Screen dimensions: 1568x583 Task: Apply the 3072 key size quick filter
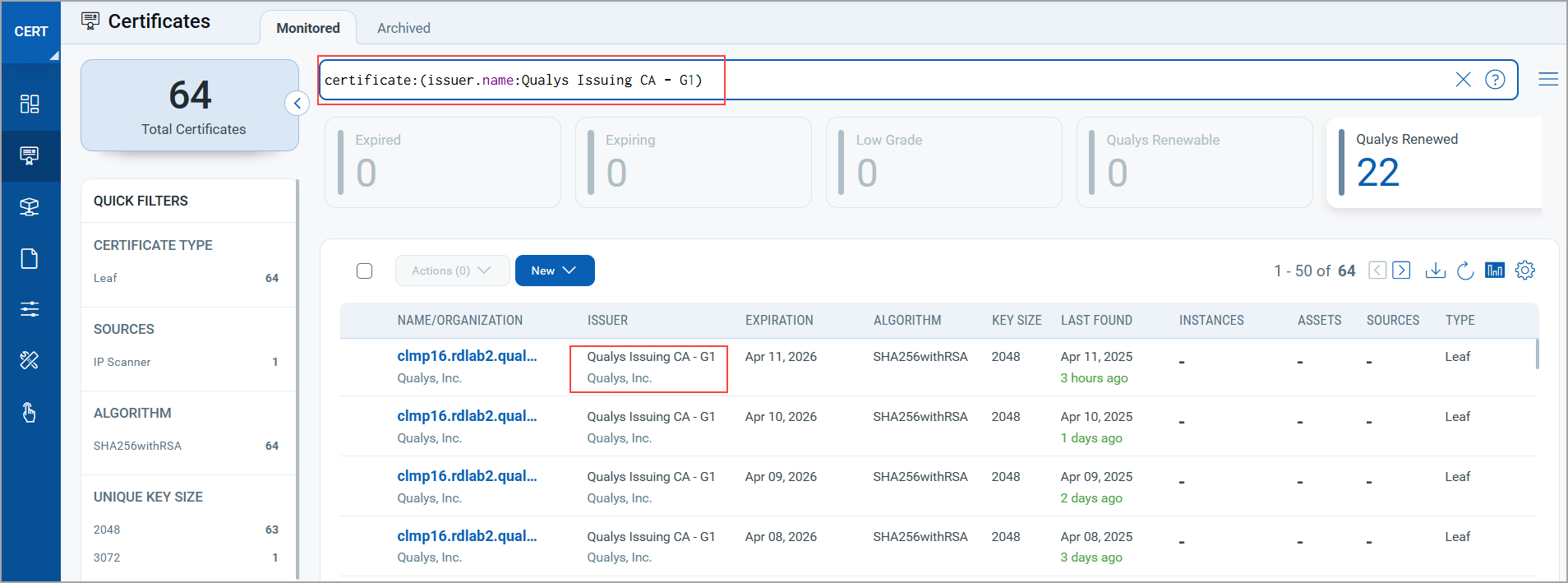tap(187, 558)
